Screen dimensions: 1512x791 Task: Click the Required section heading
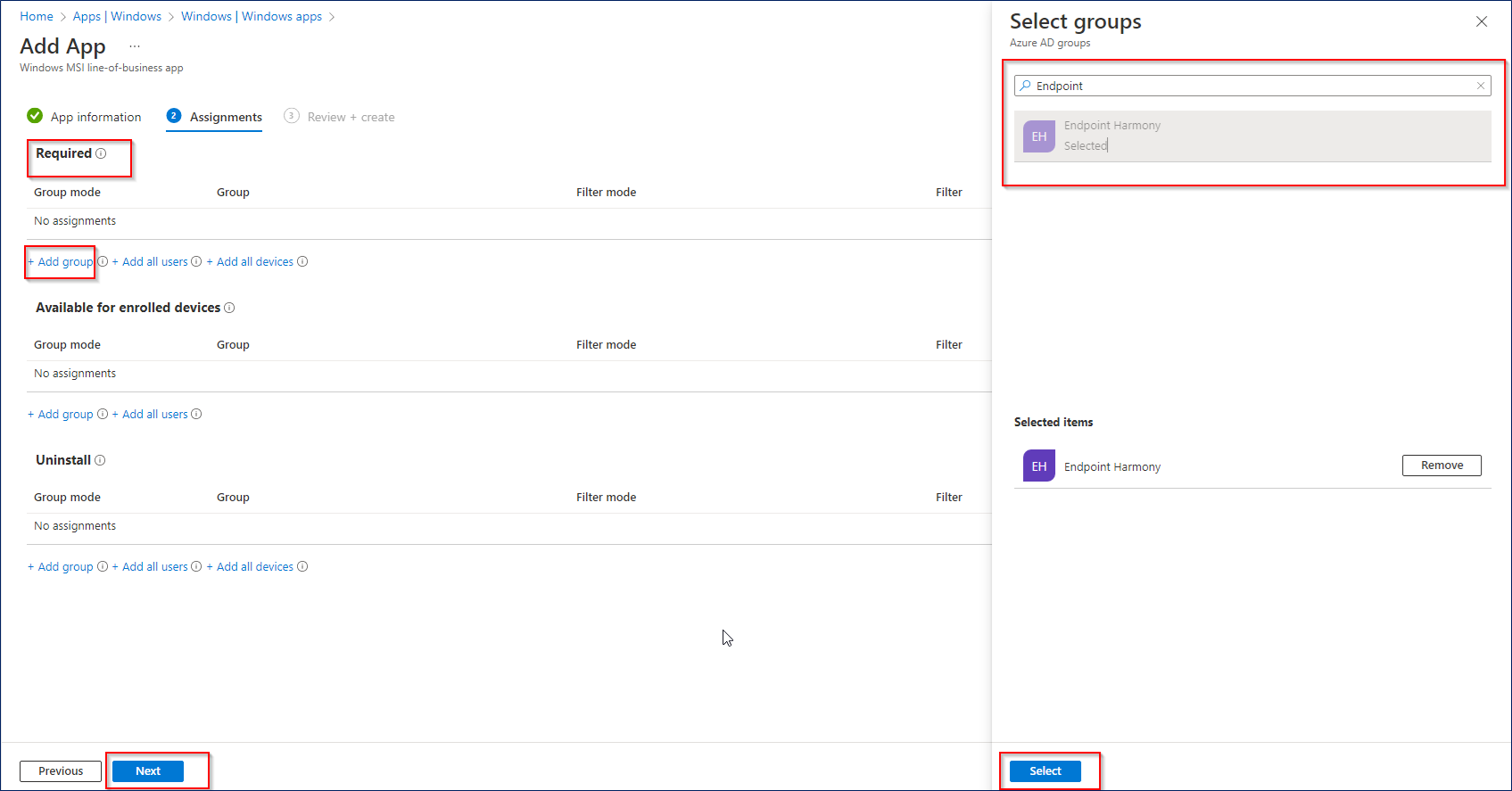(x=63, y=153)
